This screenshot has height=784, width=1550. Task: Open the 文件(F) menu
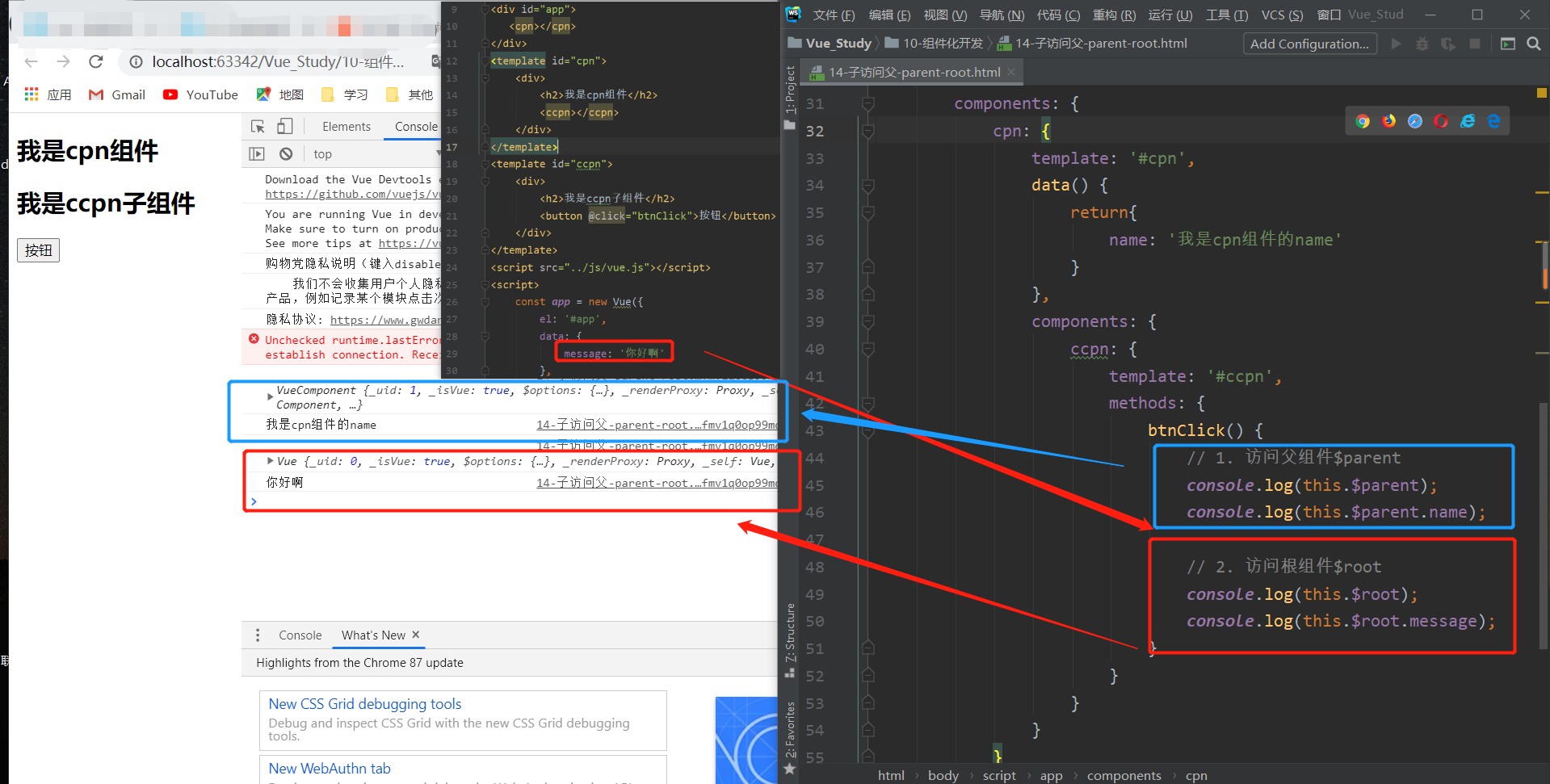pos(834,15)
